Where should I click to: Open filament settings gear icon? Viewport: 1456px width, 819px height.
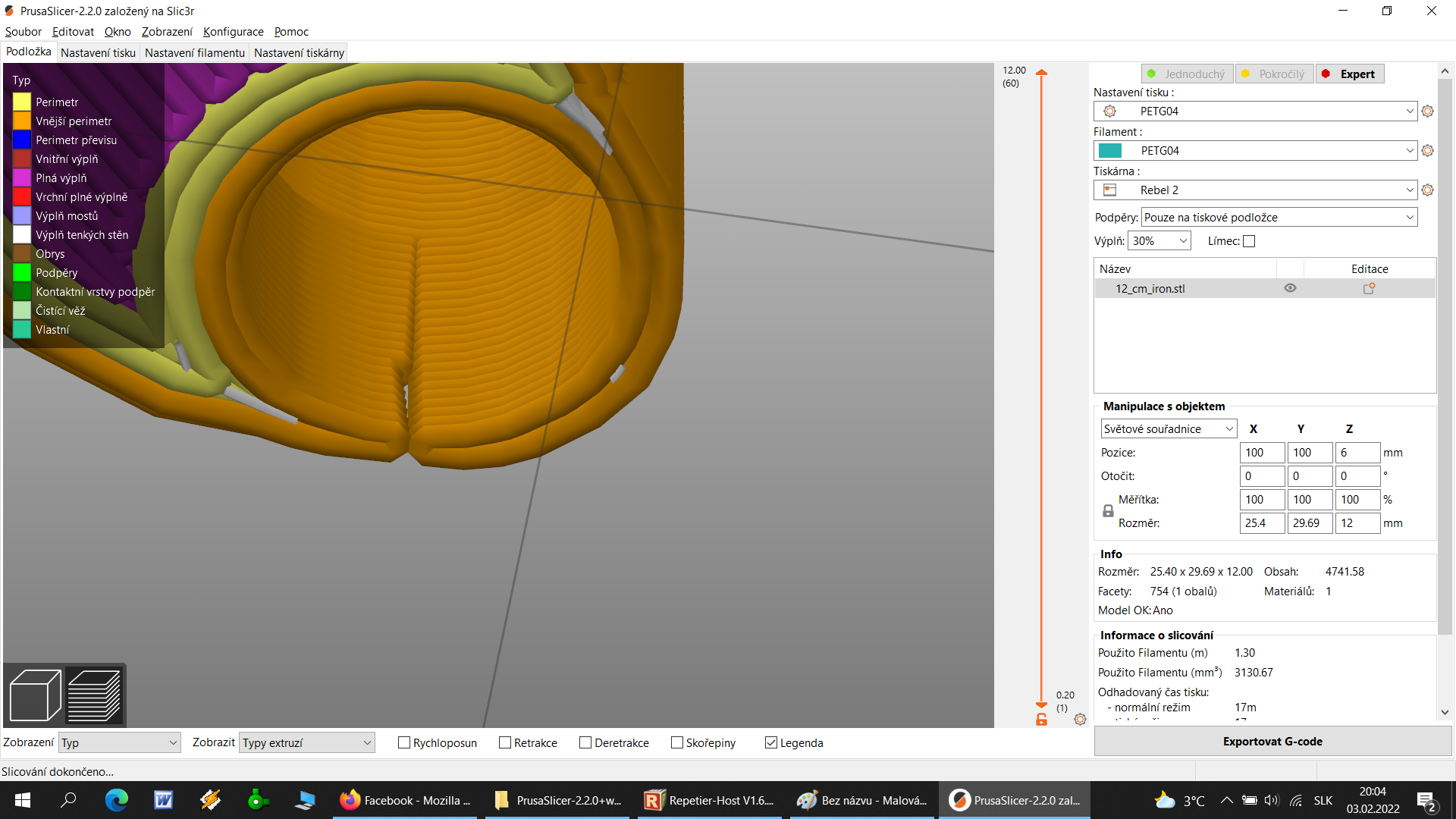coord(1427,151)
